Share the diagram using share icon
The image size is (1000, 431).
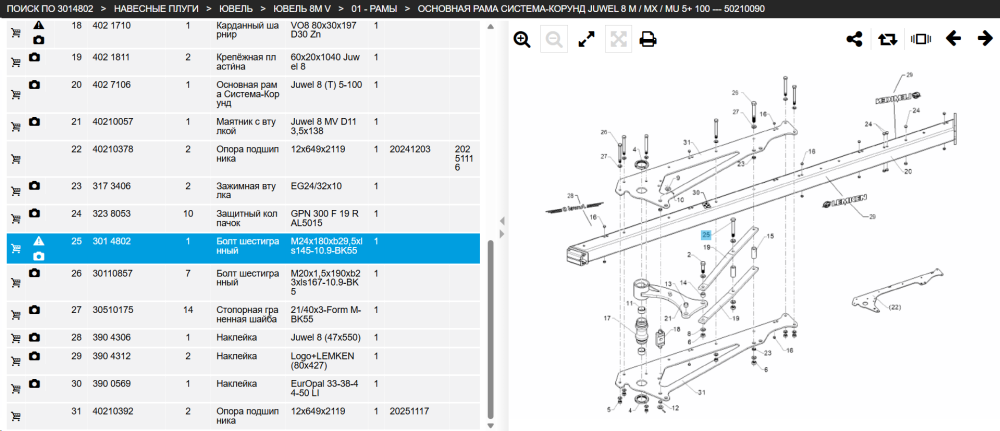click(x=854, y=40)
